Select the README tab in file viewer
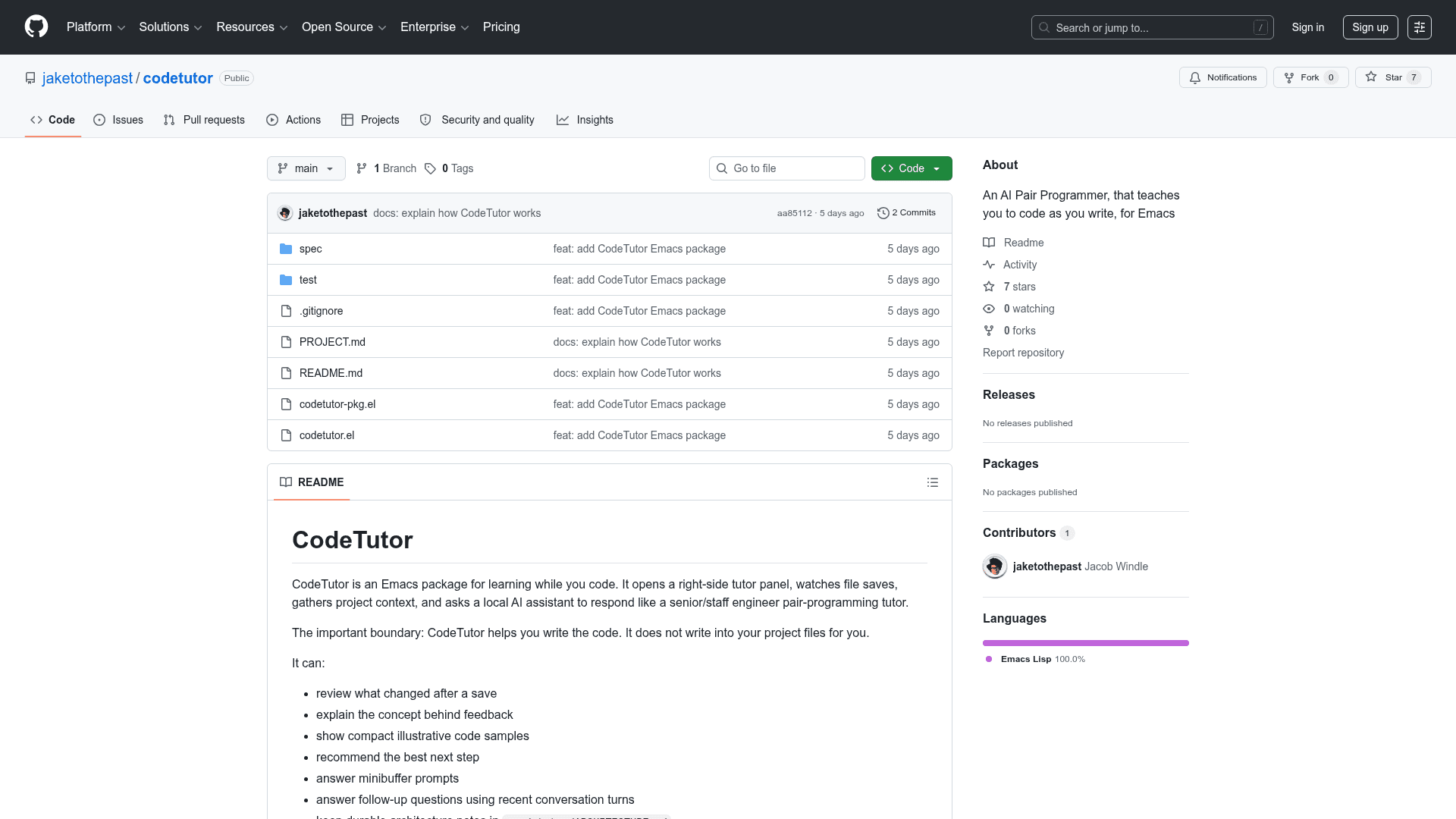Screen dimensions: 1456x819 (x=312, y=482)
